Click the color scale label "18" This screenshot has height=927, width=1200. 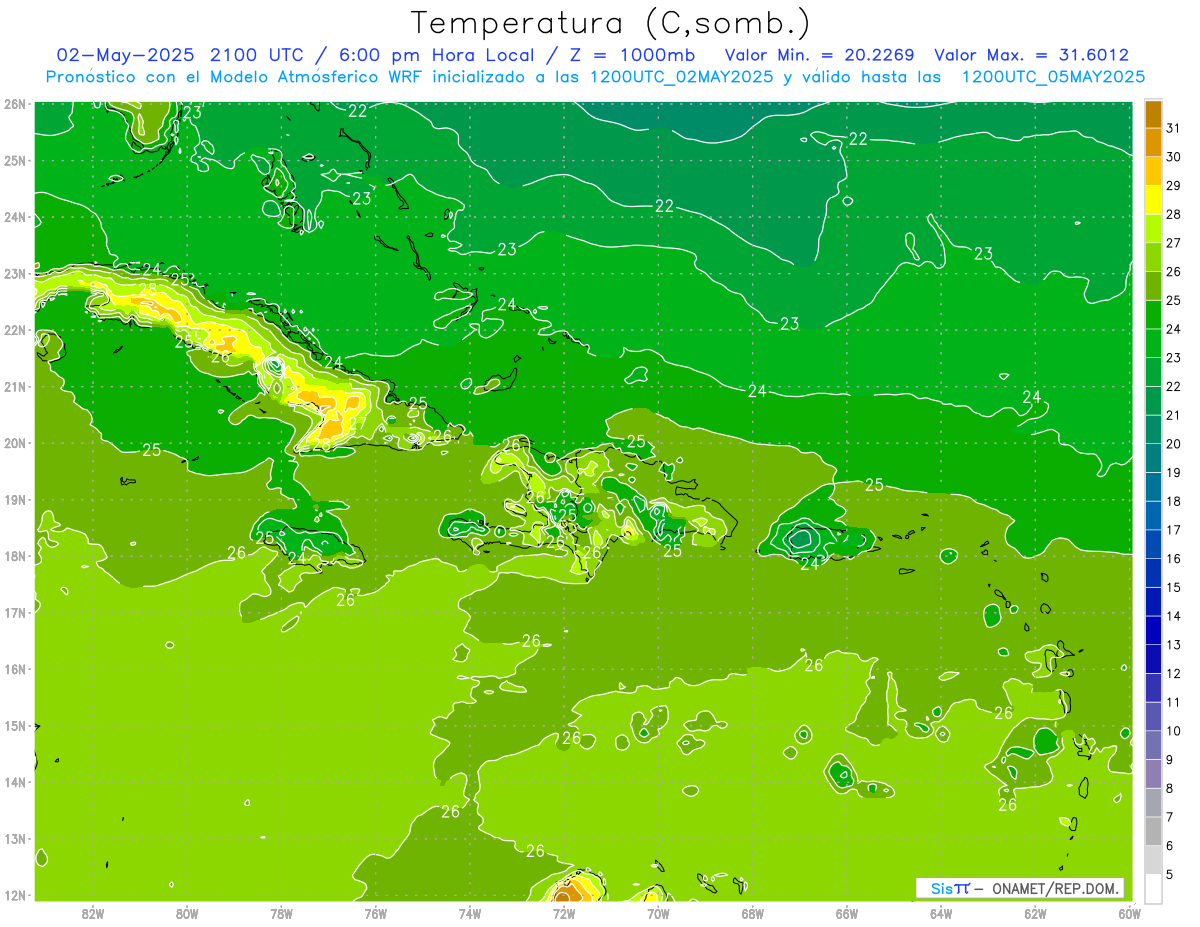coord(1174,501)
